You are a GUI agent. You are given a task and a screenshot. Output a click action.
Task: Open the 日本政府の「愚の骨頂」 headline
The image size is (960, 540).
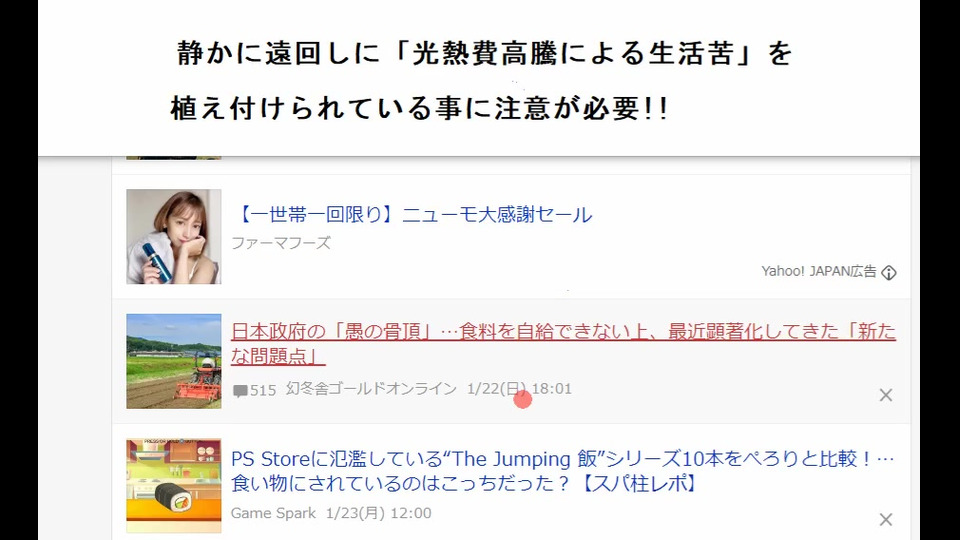563,343
